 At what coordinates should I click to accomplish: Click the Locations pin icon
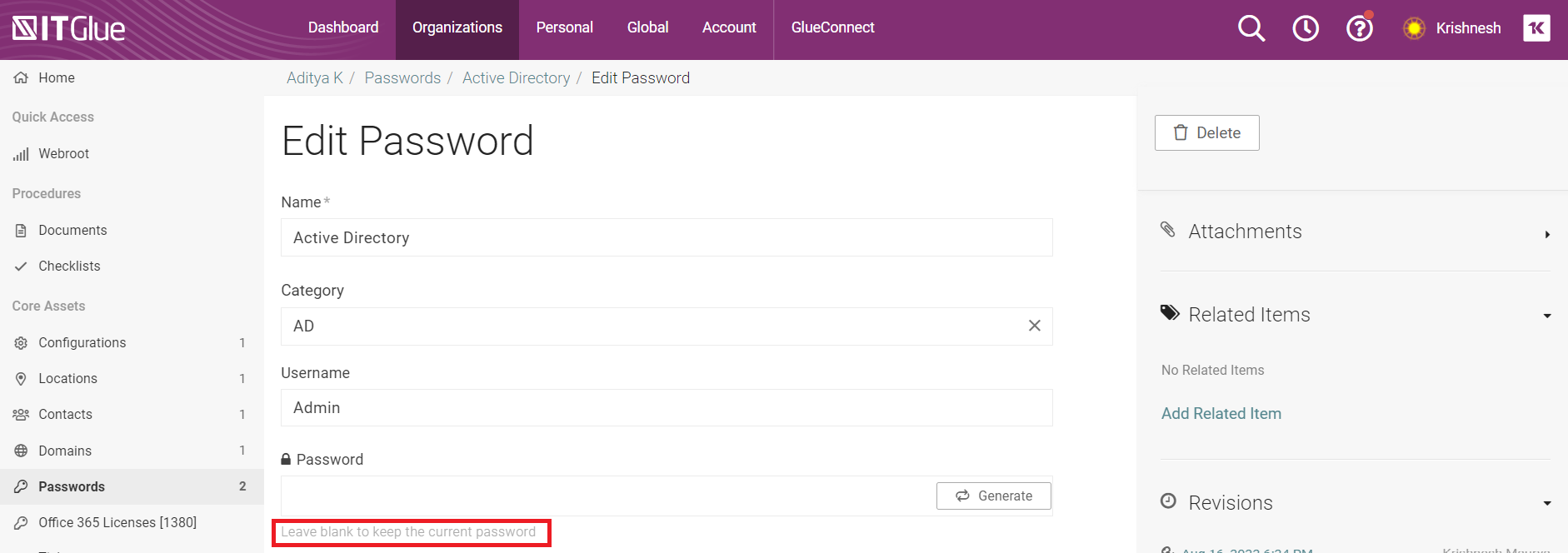click(x=21, y=379)
